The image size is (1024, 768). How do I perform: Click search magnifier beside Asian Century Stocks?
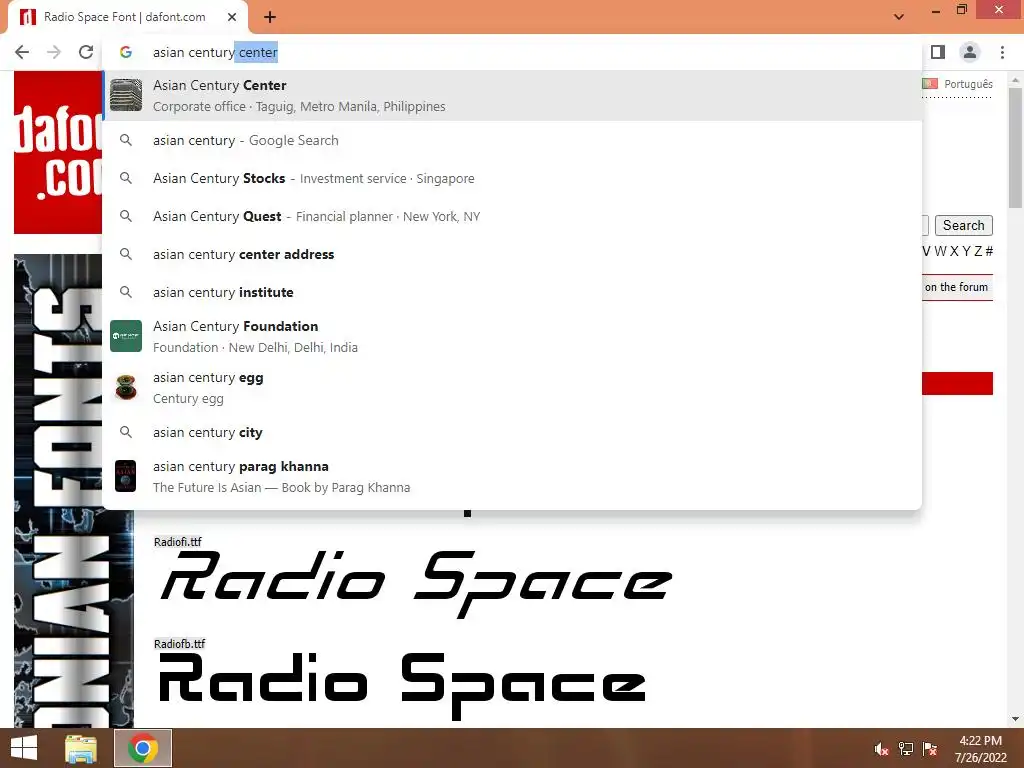[126, 178]
